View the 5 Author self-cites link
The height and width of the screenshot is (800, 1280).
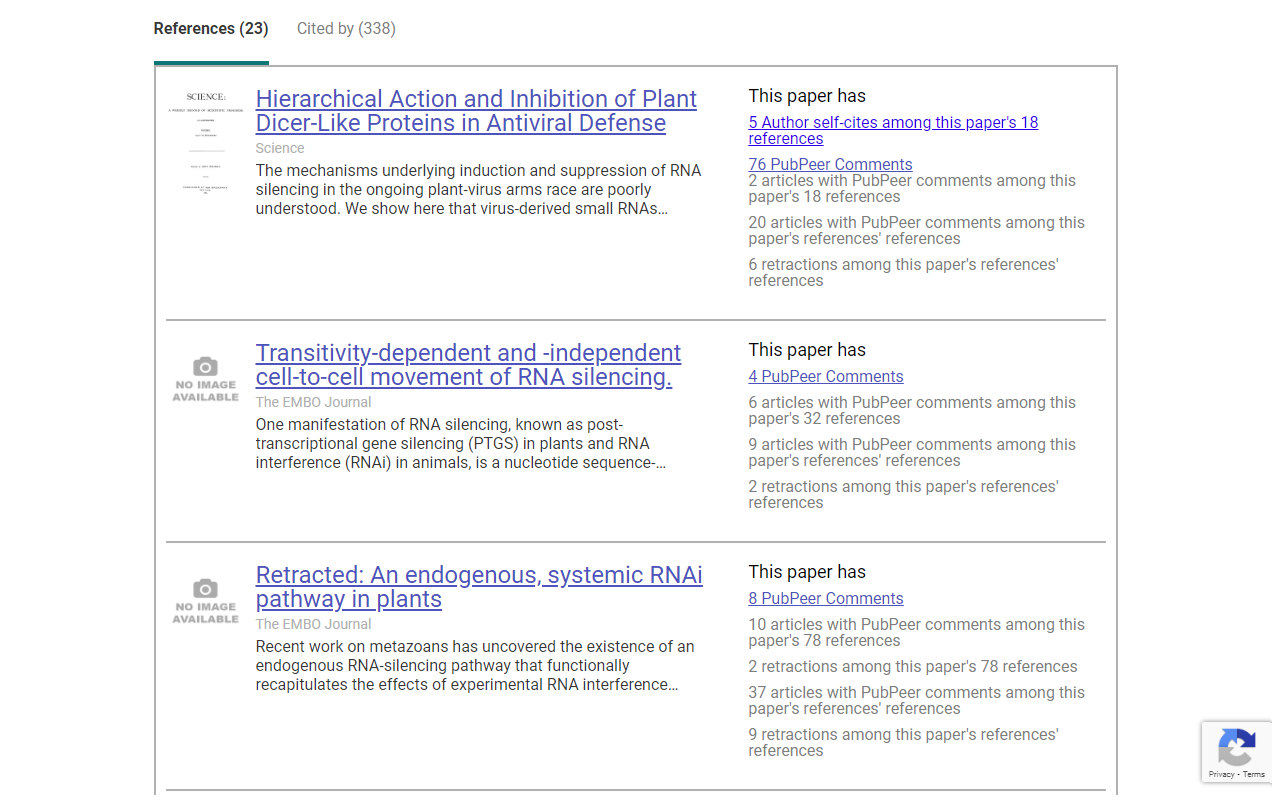click(892, 130)
